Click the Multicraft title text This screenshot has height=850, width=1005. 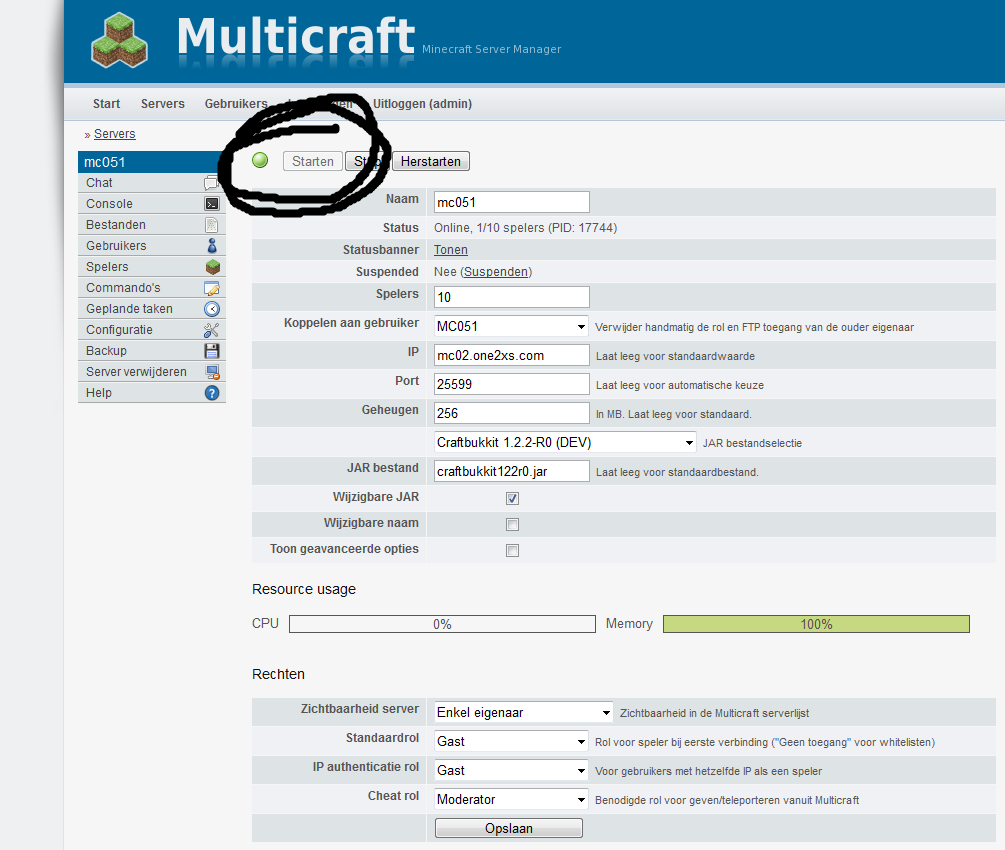point(296,36)
